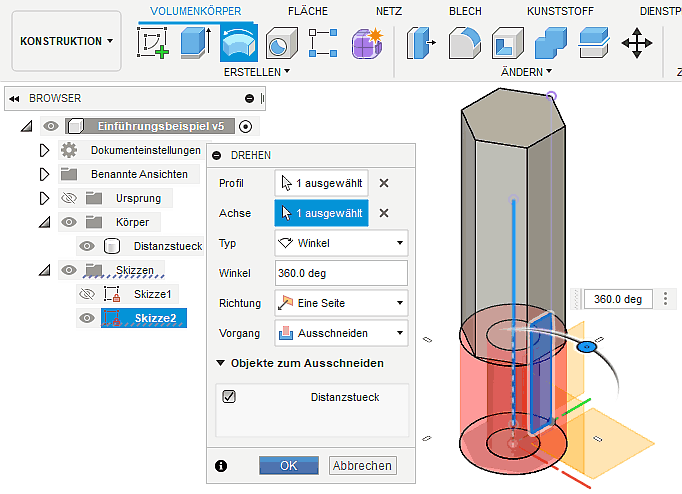Clear the Profil selection with X
Screen dimensions: 682x494
[384, 183]
